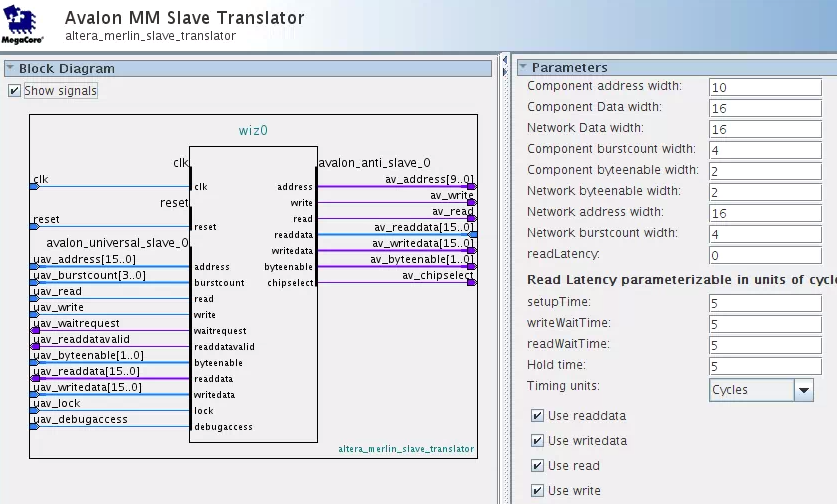Viewport: 837px width, 504px height.
Task: Click the uav_write signal label
Action: pos(58,308)
